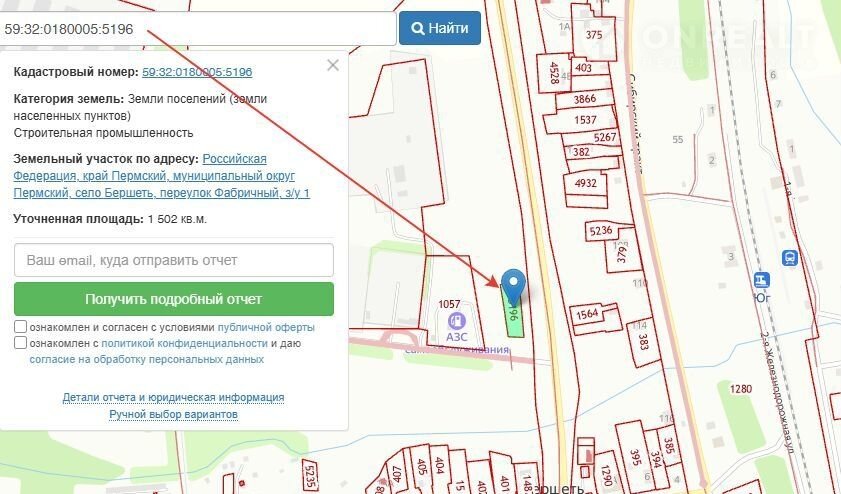The image size is (841, 494).
Task: Open the cadastral number 59:32:0180005:5196 link
Action: [197, 72]
